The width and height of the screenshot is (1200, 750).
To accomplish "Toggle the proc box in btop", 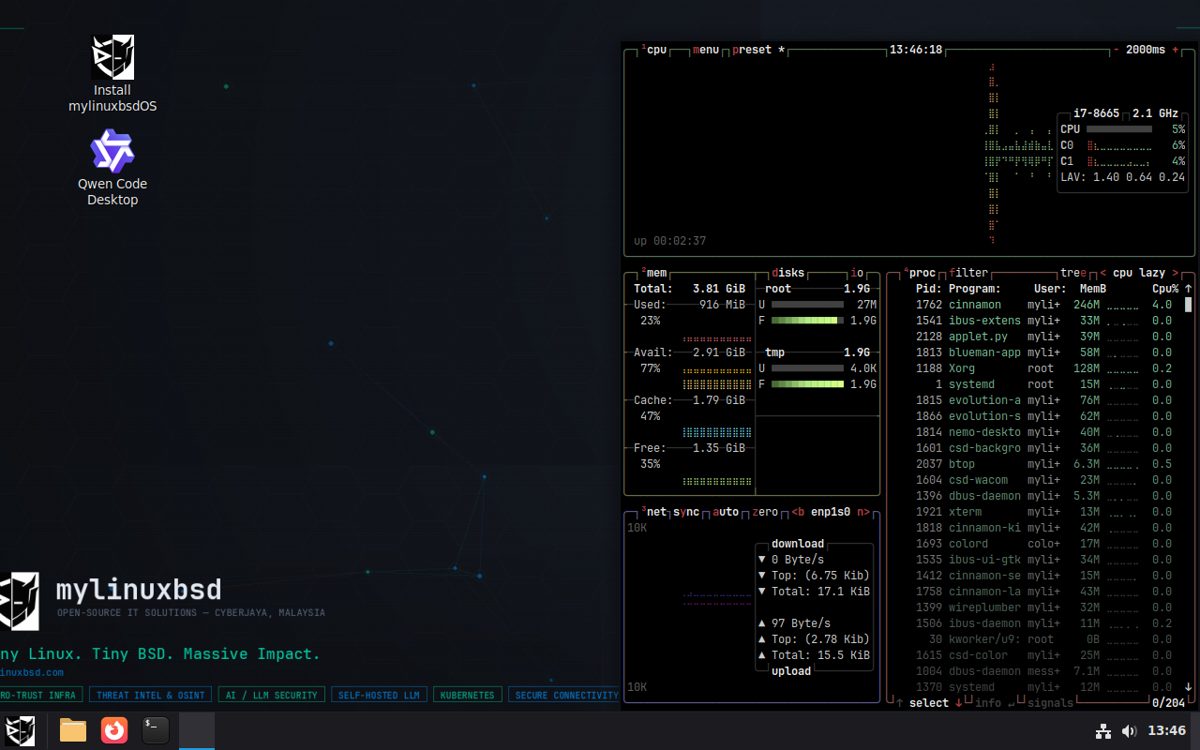I will pos(918,273).
